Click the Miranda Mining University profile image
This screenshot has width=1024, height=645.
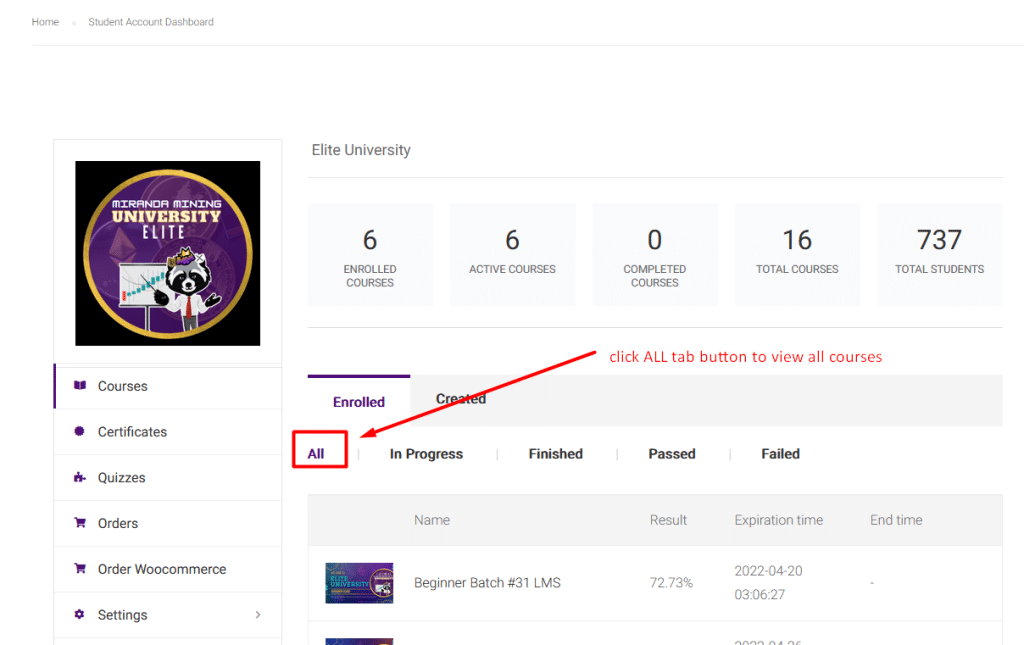[x=168, y=253]
